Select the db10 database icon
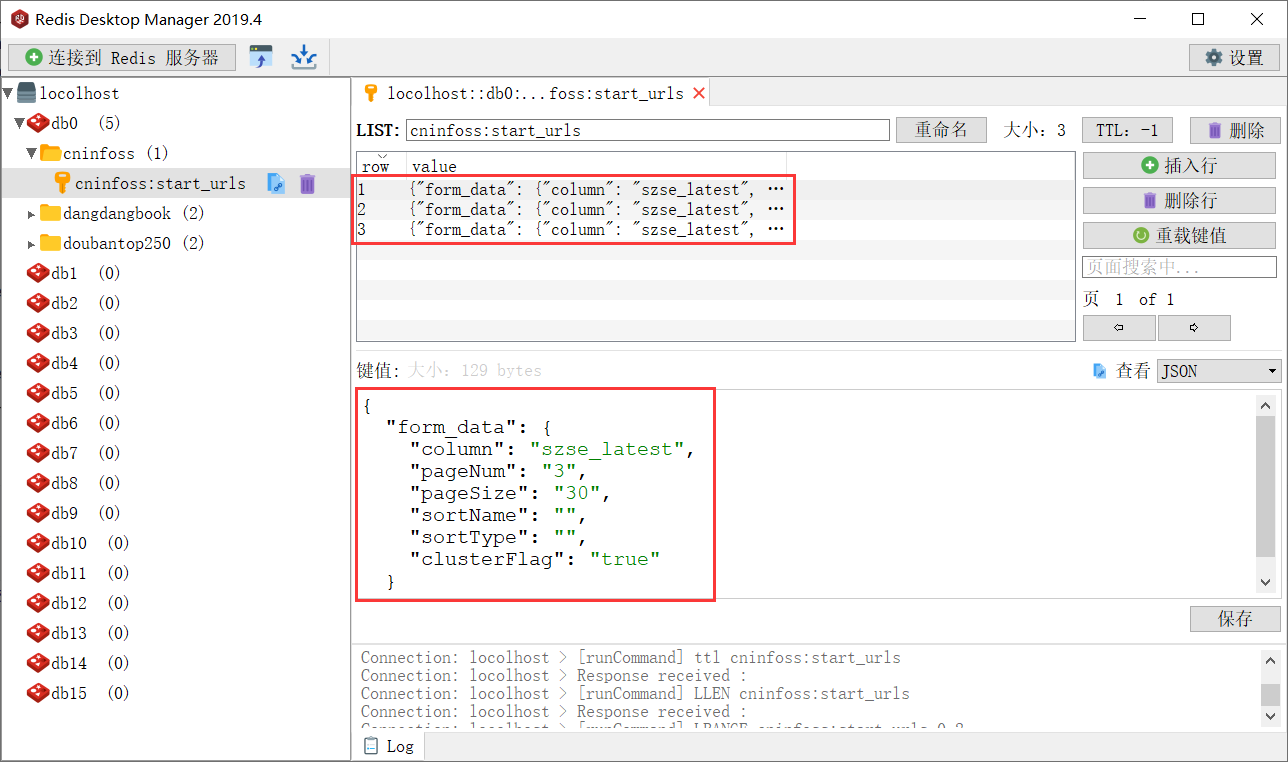This screenshot has height=762, width=1288. (38, 543)
